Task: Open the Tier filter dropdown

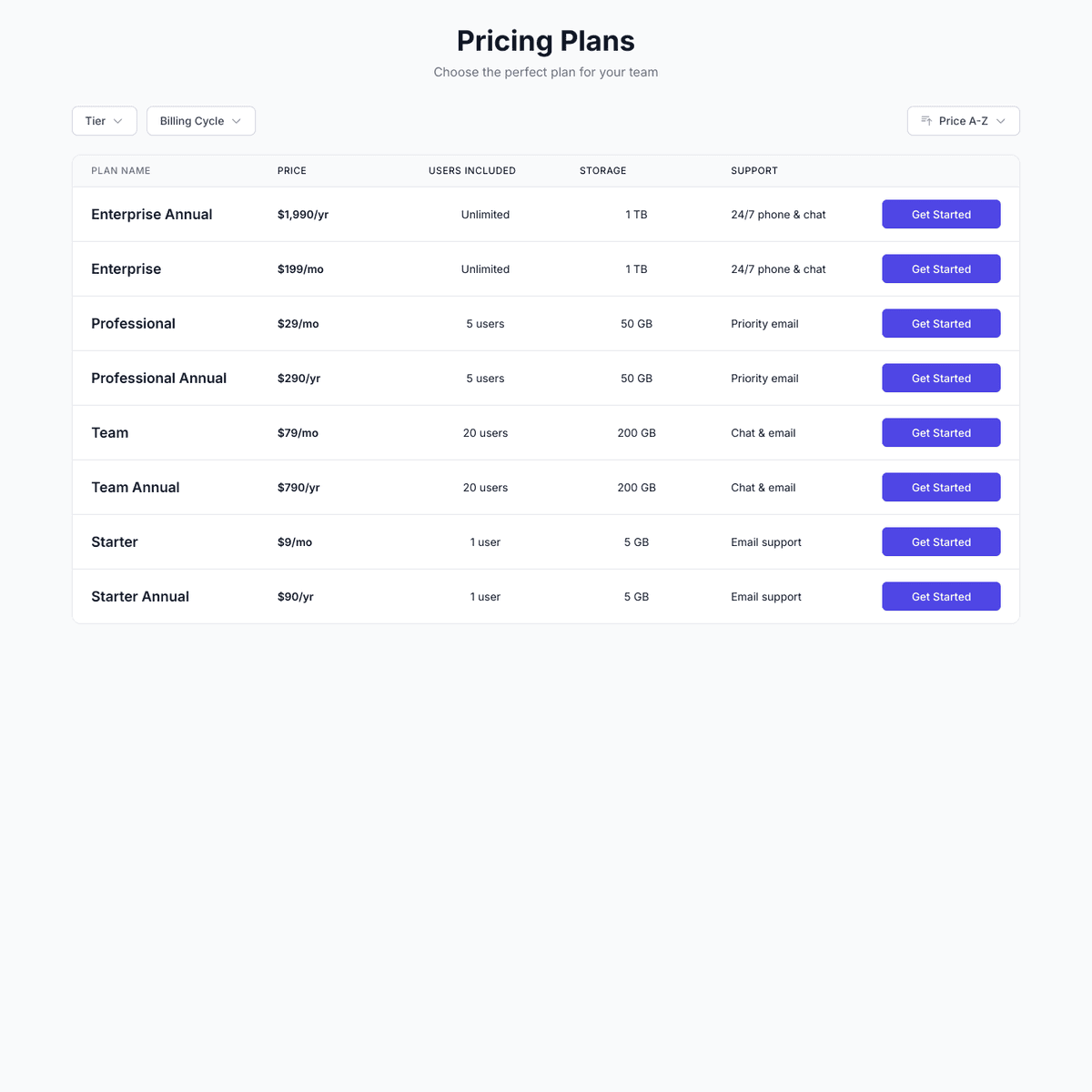Action: (x=104, y=120)
